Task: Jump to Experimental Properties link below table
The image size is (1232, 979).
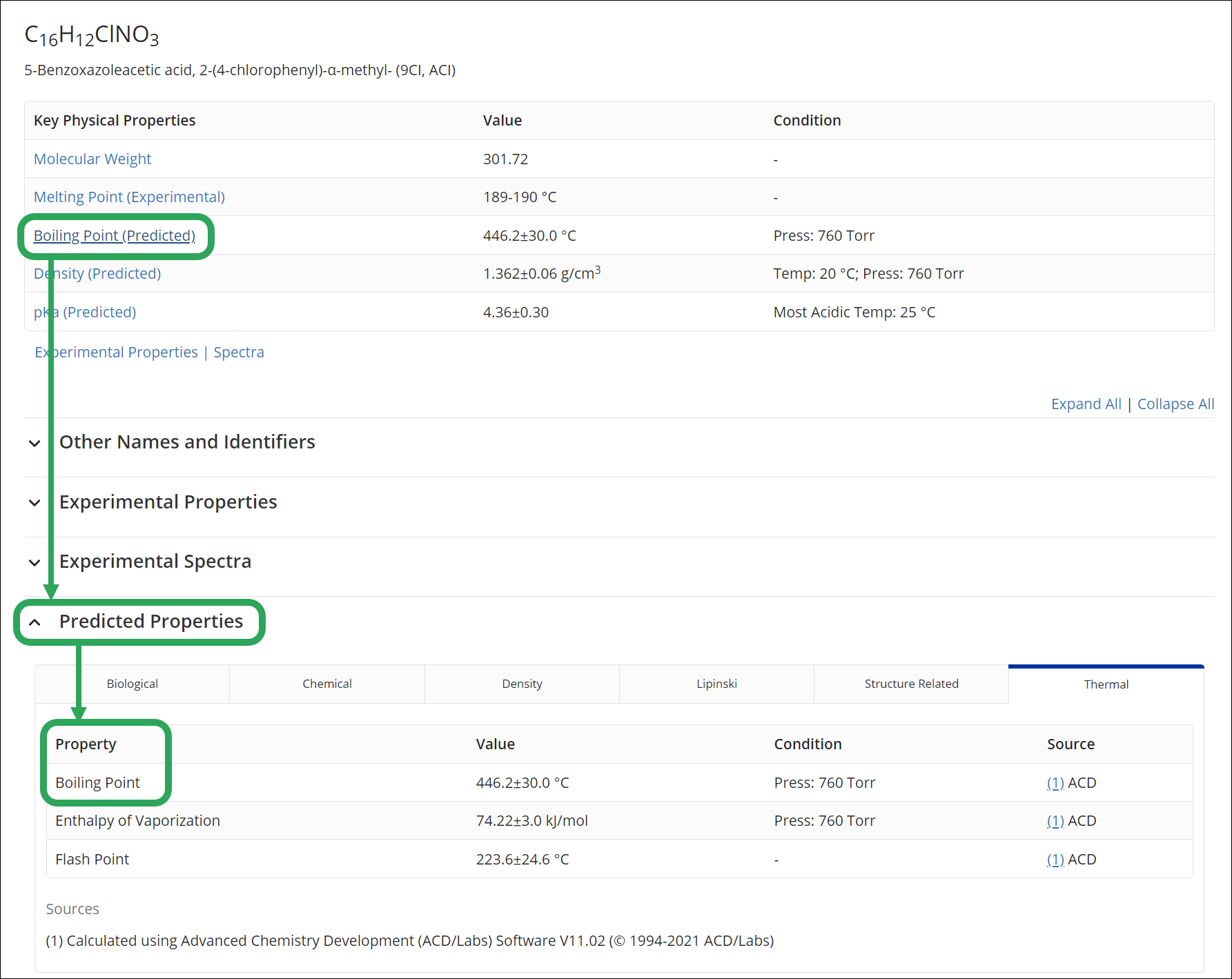Action: coord(116,353)
